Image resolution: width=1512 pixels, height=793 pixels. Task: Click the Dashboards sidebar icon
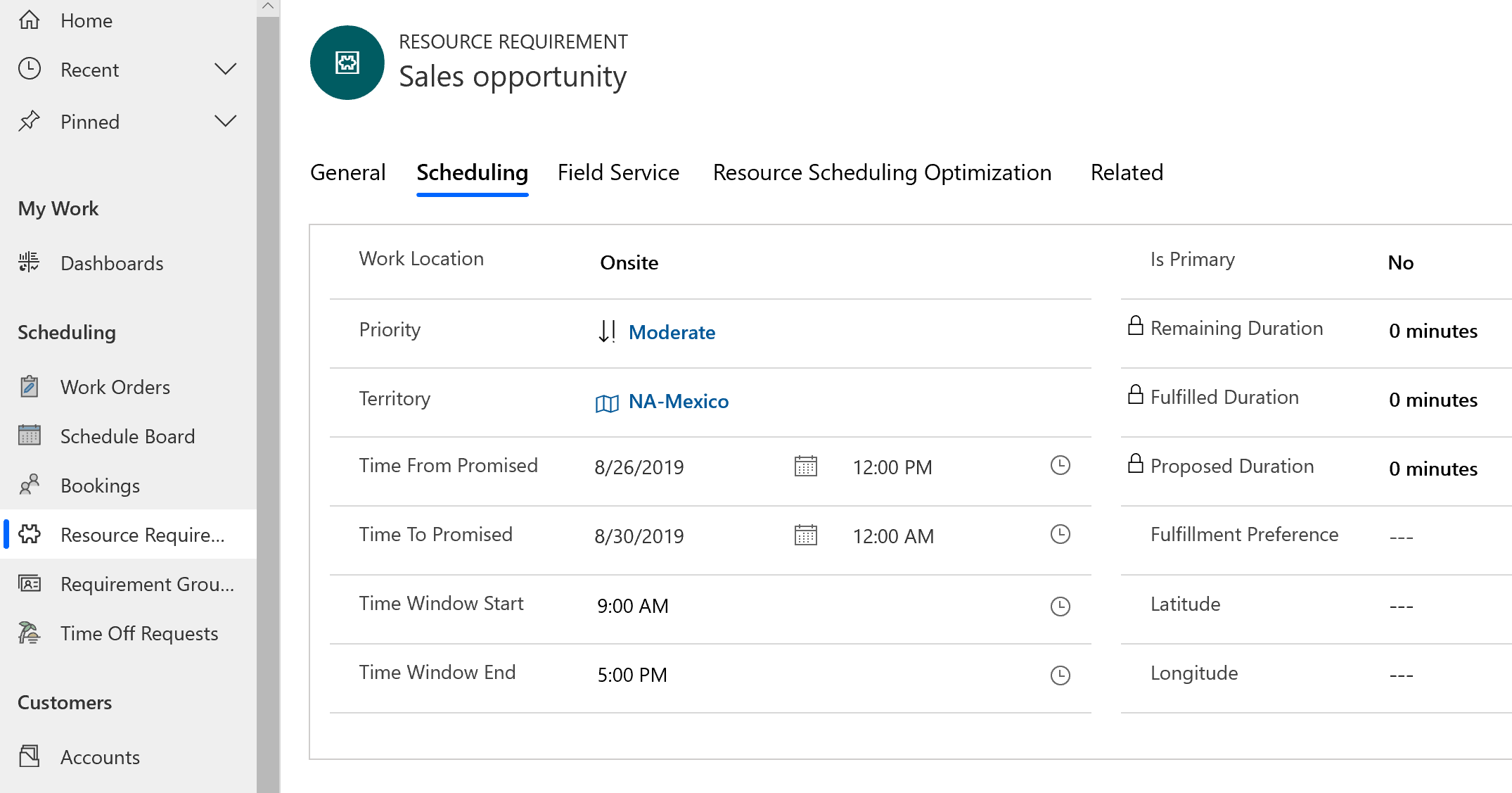point(29,263)
